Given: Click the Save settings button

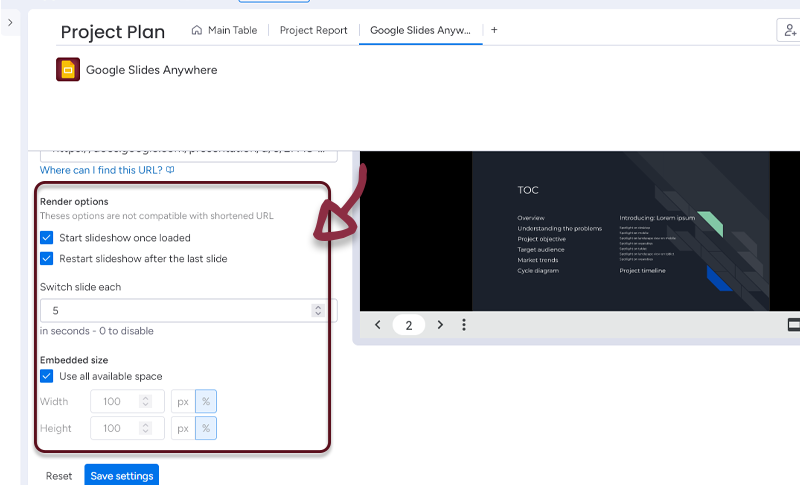Looking at the screenshot, I should 121,475.
